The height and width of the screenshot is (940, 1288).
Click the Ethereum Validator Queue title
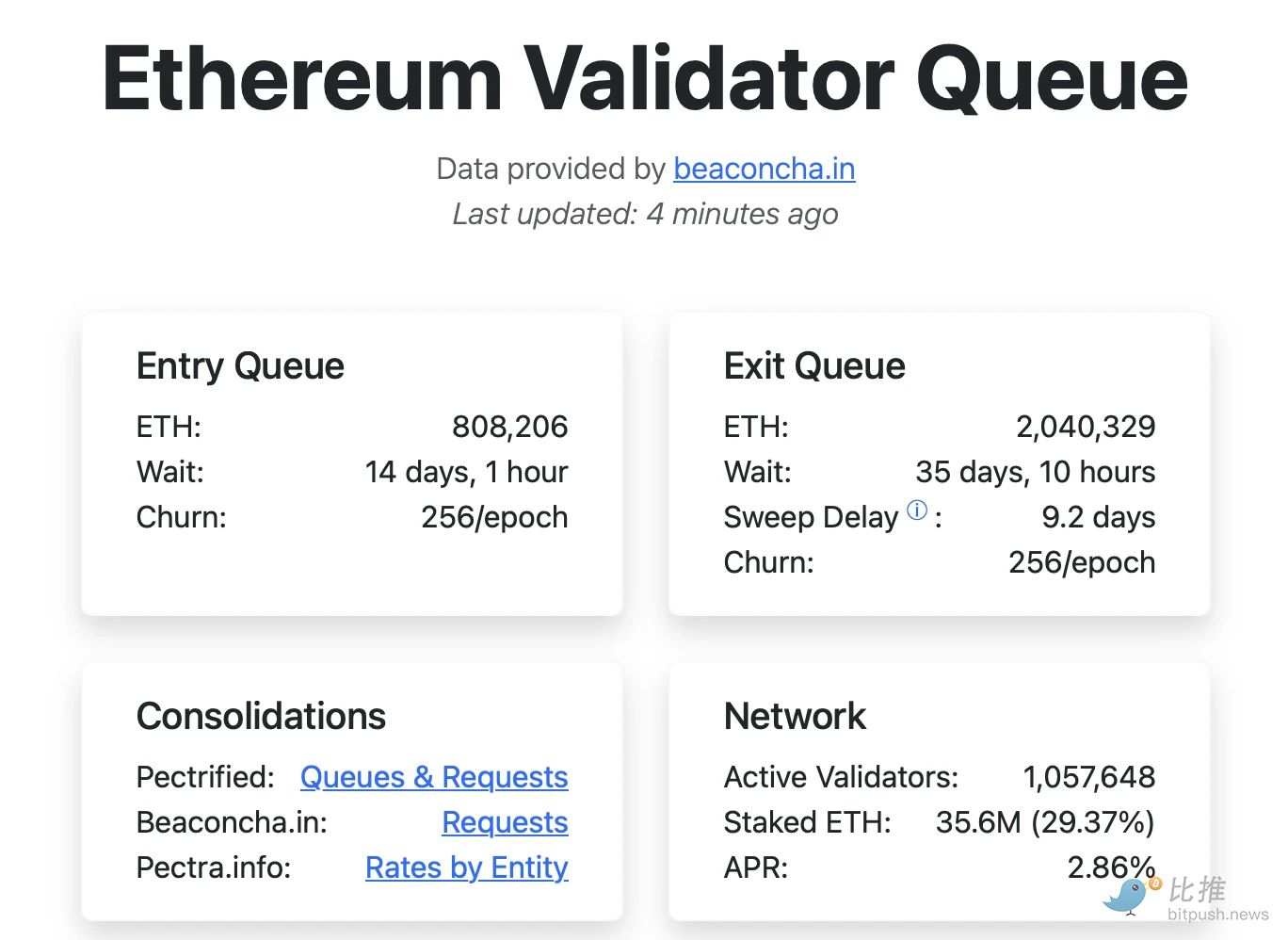[x=645, y=79]
